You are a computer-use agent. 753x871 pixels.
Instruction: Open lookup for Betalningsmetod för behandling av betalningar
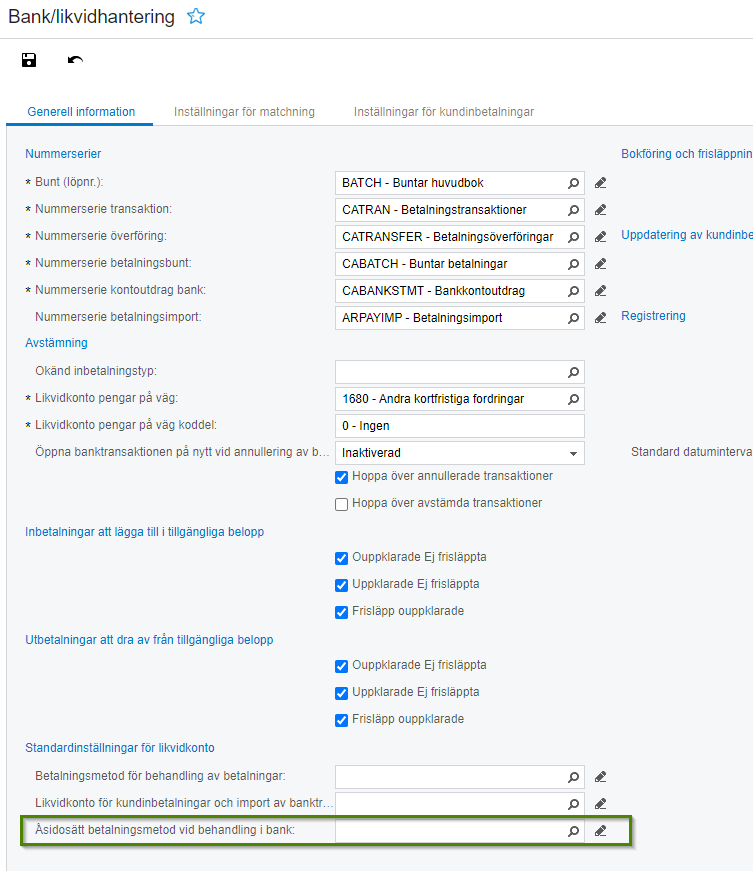tap(573, 777)
